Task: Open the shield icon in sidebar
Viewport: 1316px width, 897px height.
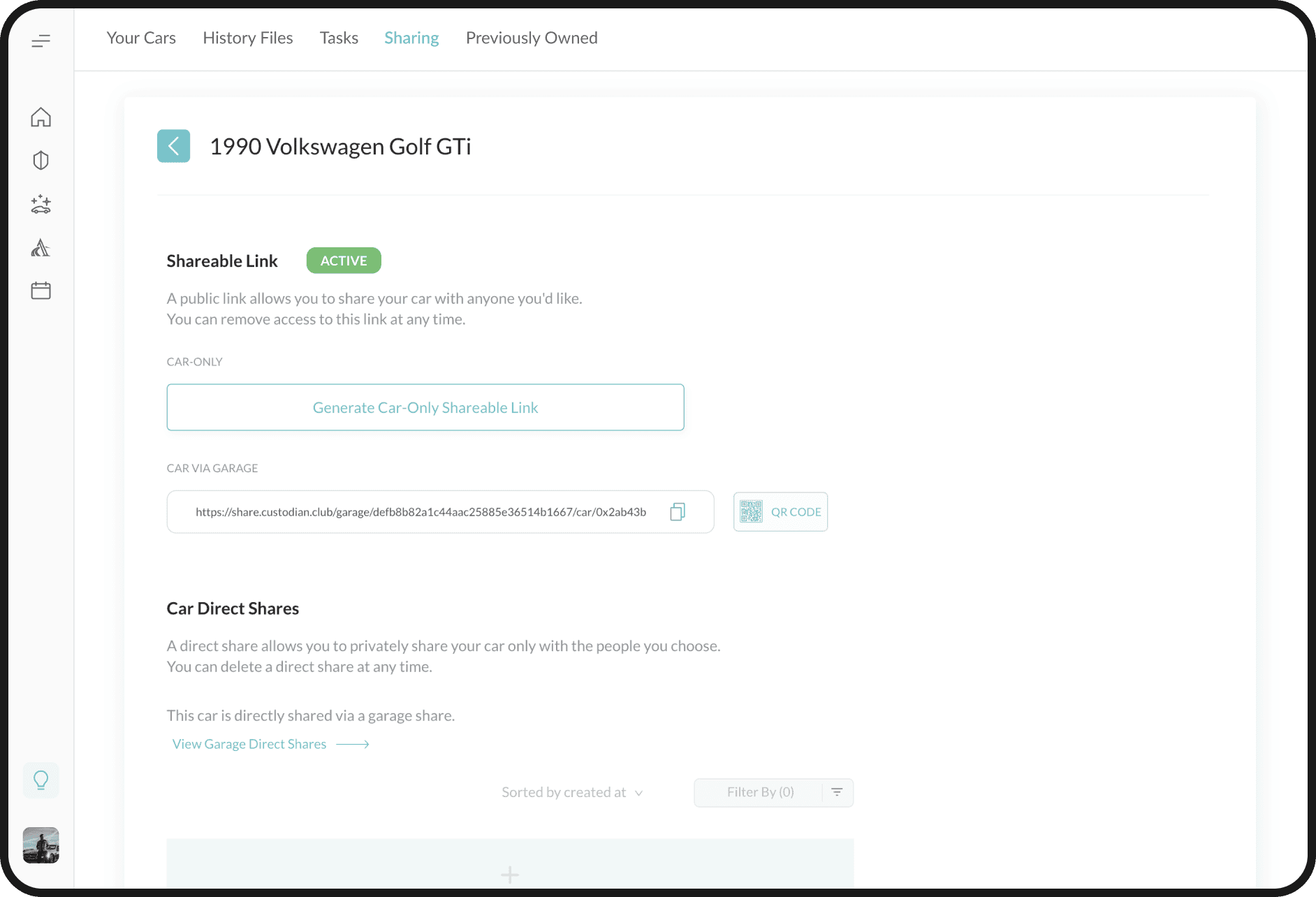Action: point(41,161)
